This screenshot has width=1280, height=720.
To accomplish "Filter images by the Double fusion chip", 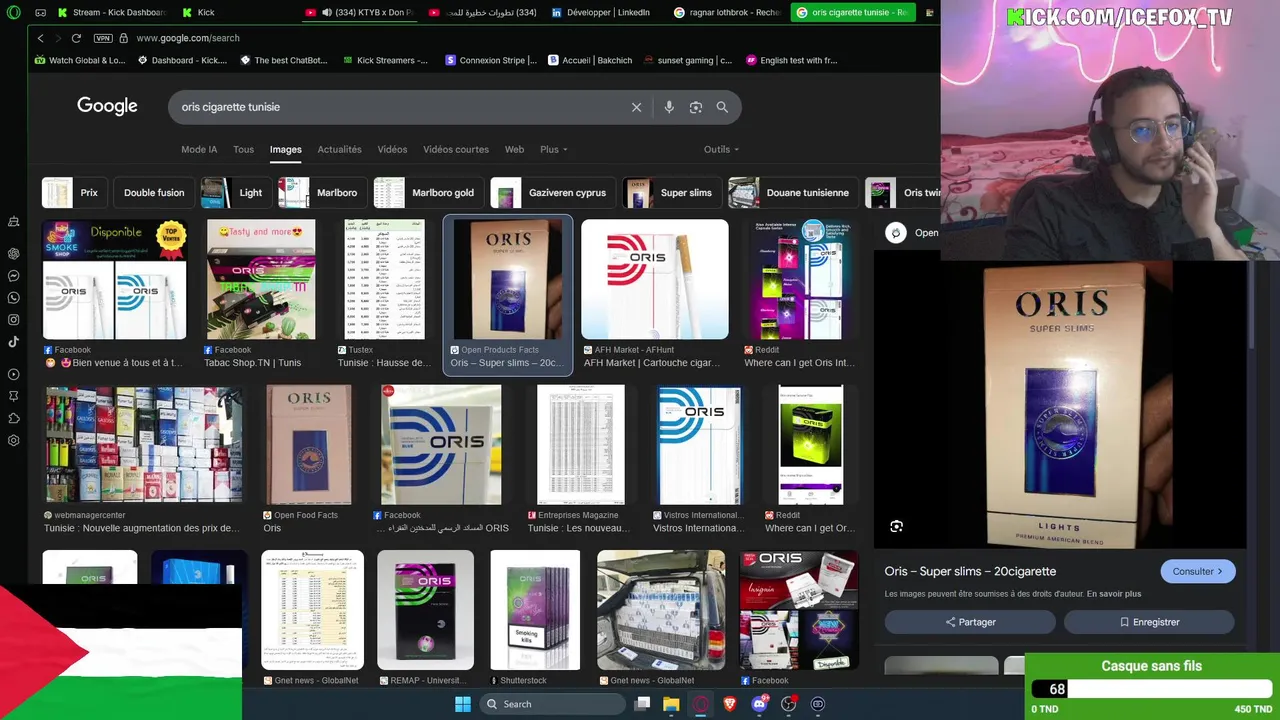I will tap(154, 193).
